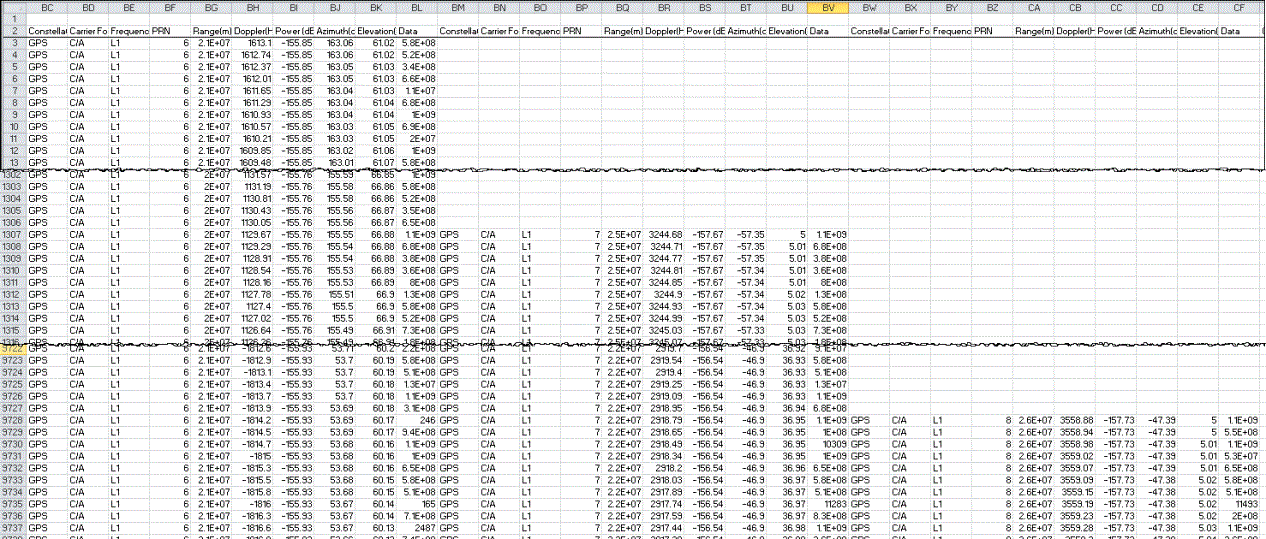This screenshot has height=539, width=1266.
Task: Select highlighted column header BV
Action: pyautogui.click(x=828, y=7)
